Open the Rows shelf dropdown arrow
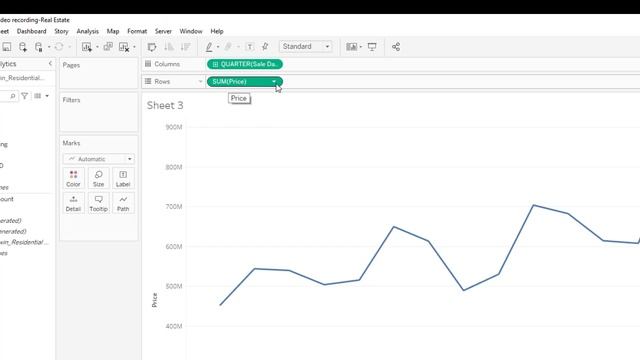This screenshot has width=640, height=360. pos(200,82)
